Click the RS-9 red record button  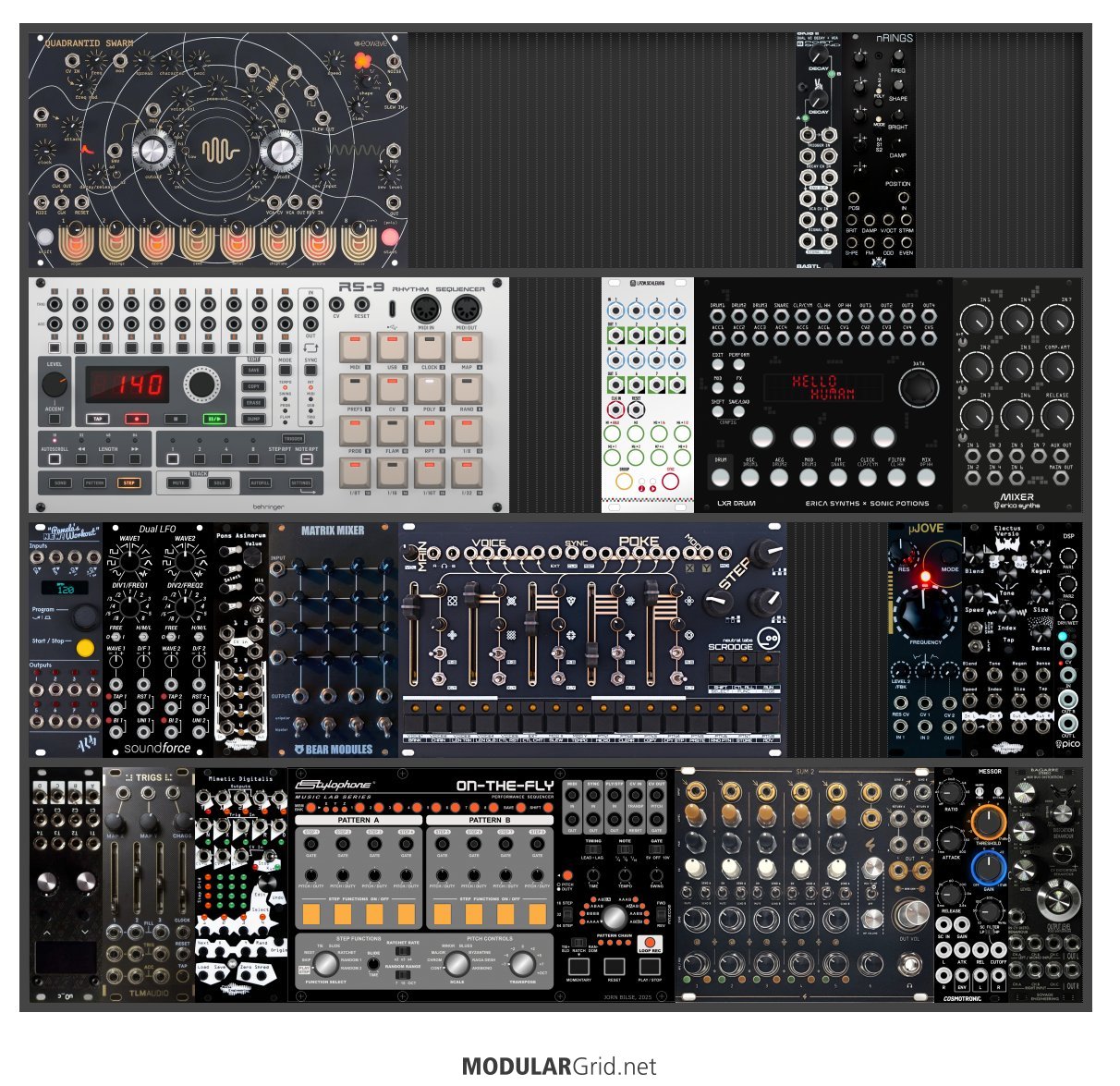pos(138,419)
